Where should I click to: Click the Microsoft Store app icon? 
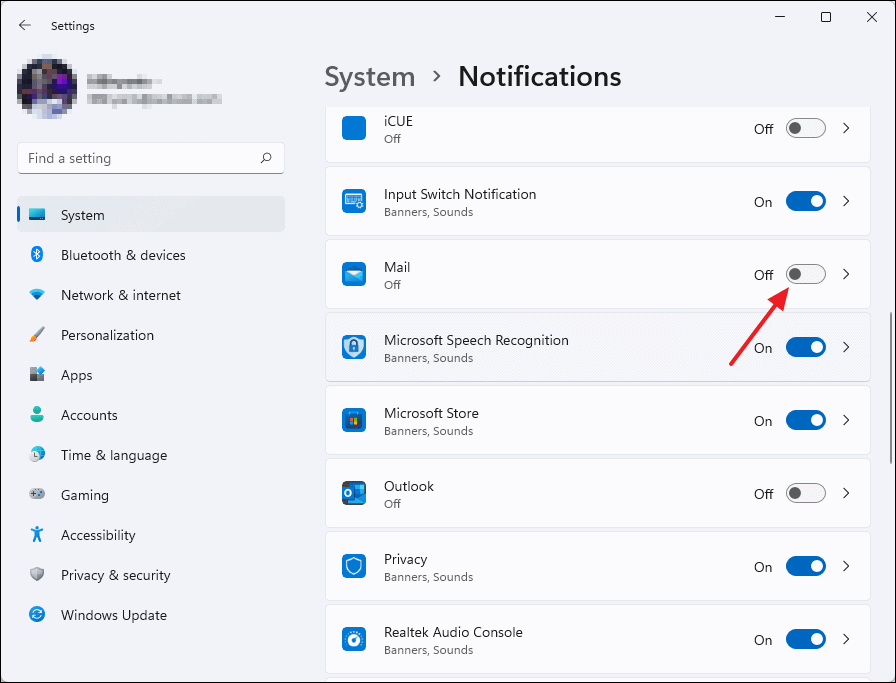[x=354, y=420]
